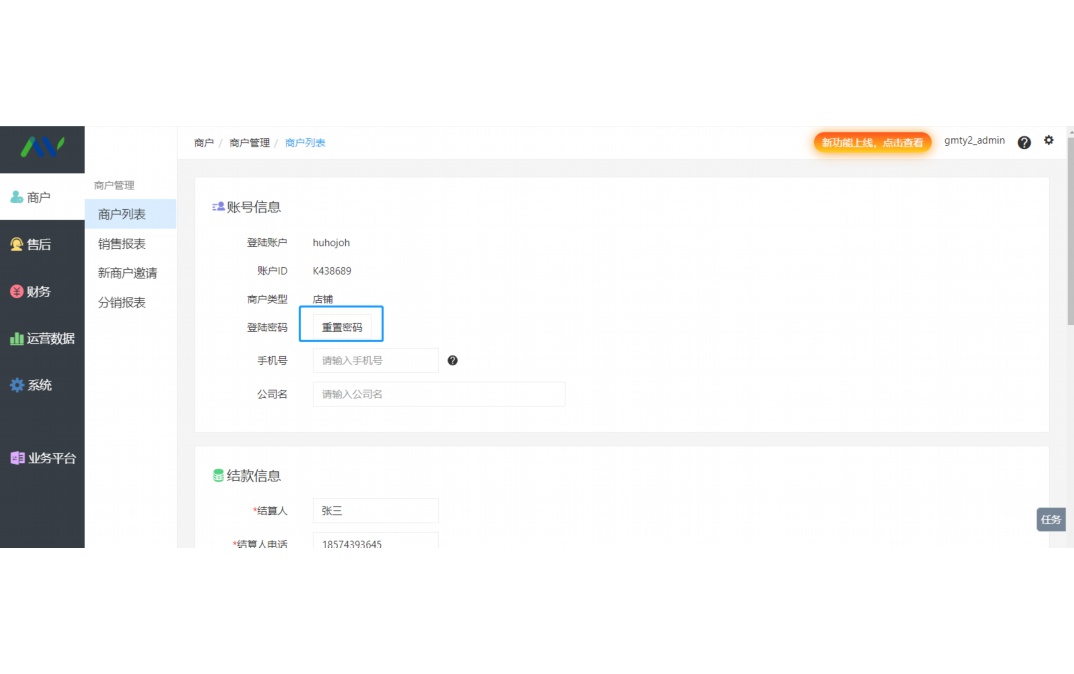Open the floating 任务 tab on the right
This screenshot has height=674, width=1074.
pyautogui.click(x=1050, y=519)
